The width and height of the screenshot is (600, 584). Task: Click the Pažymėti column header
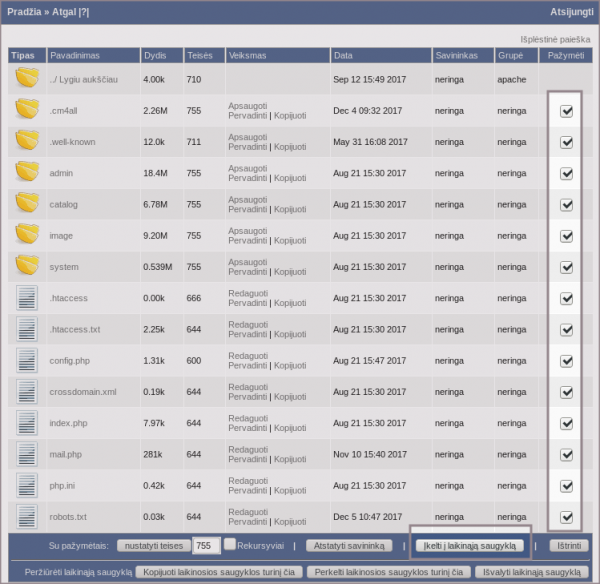566,55
